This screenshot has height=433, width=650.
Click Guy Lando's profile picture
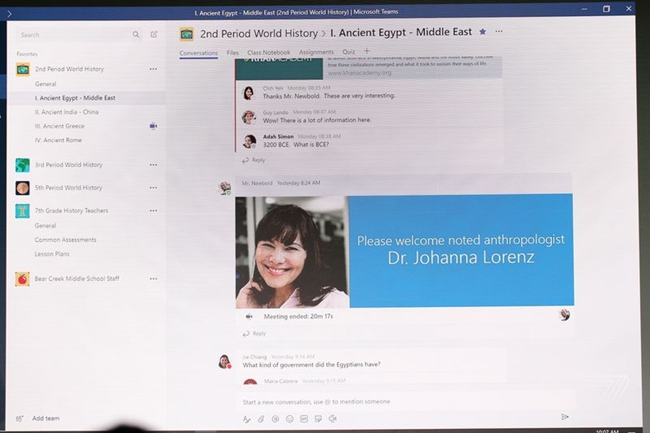[x=249, y=117]
